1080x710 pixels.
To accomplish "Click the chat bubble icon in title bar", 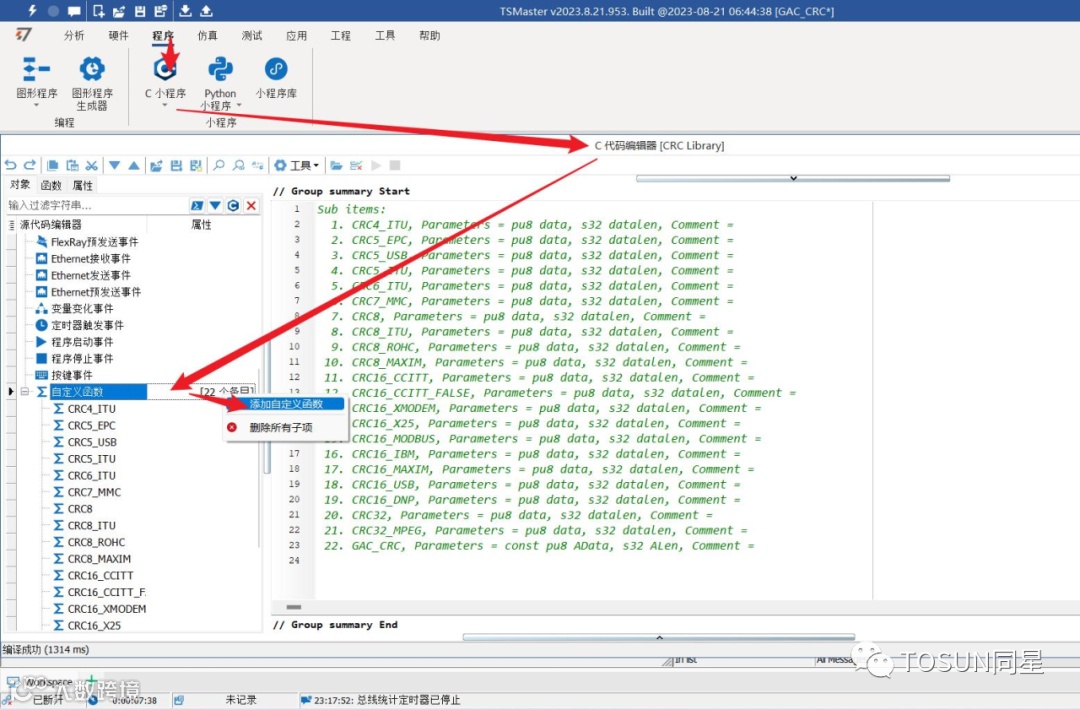I will point(74,11).
